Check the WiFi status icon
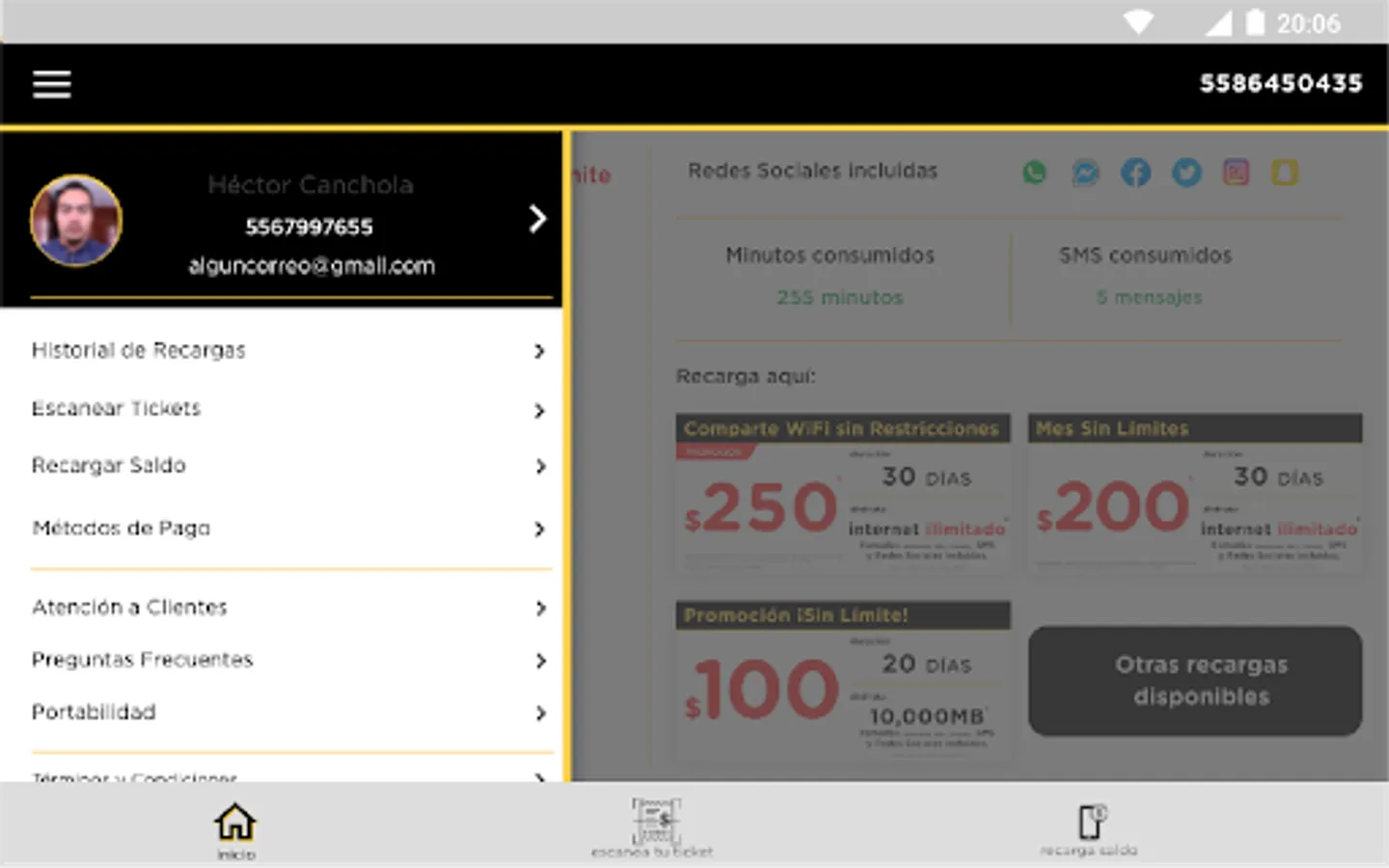Viewport: 1389px width, 868px height. coord(1138,22)
